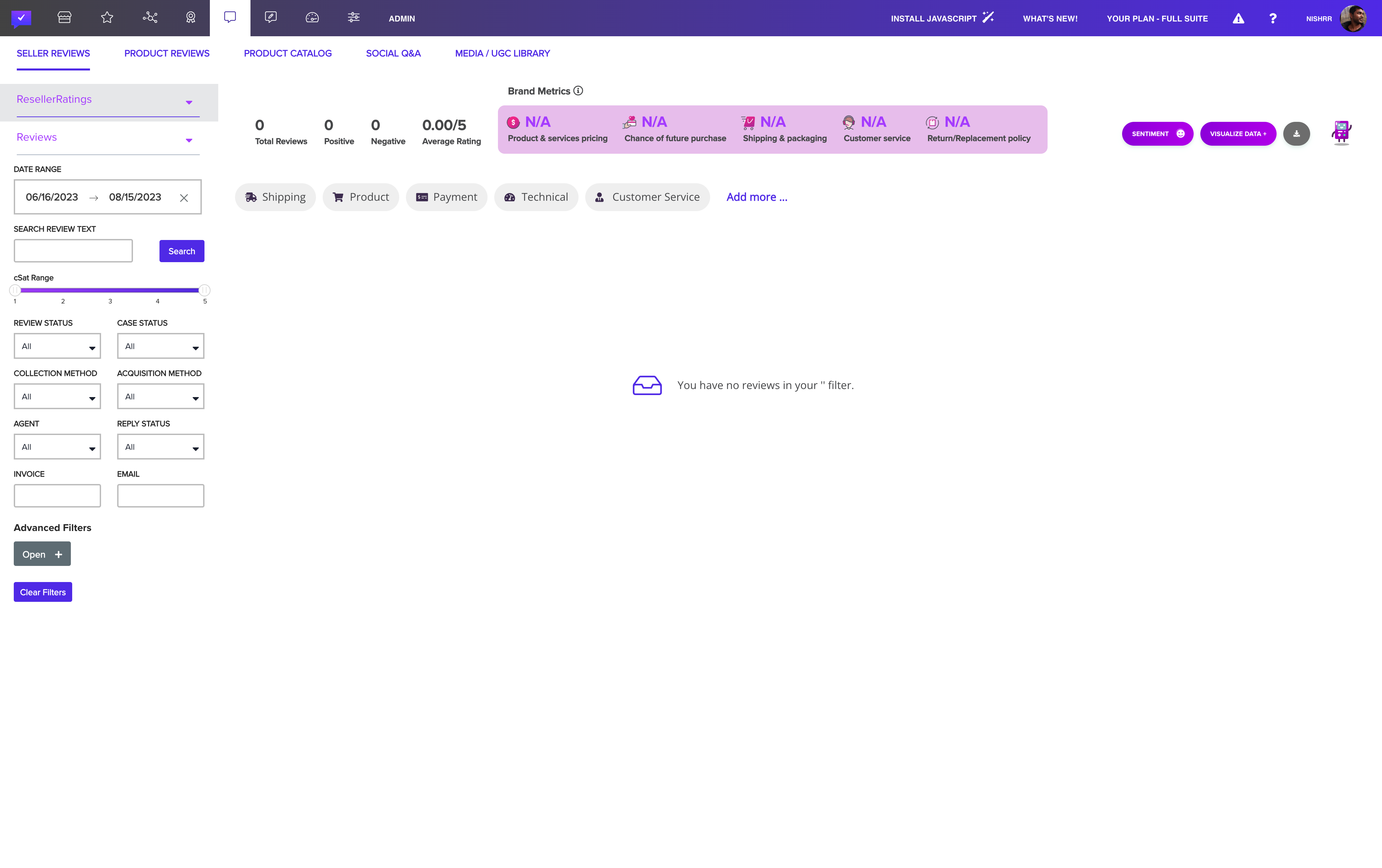The width and height of the screenshot is (1382, 868).
Task: Open the question mark help icon
Action: [1273, 18]
